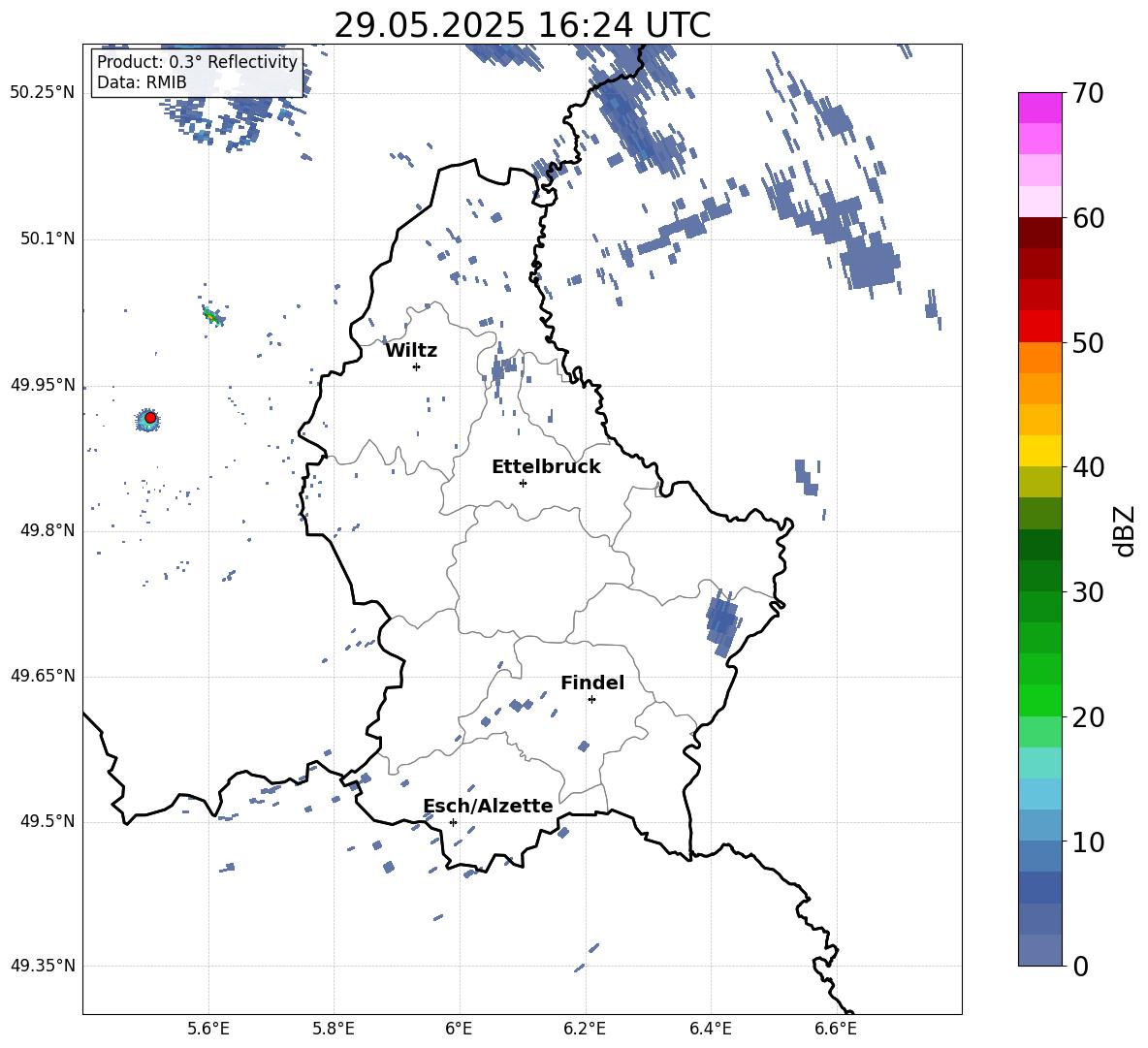The image size is (1148, 1048).
Task: Pick the cyan colorbar segment below 20
Action: (1040, 763)
